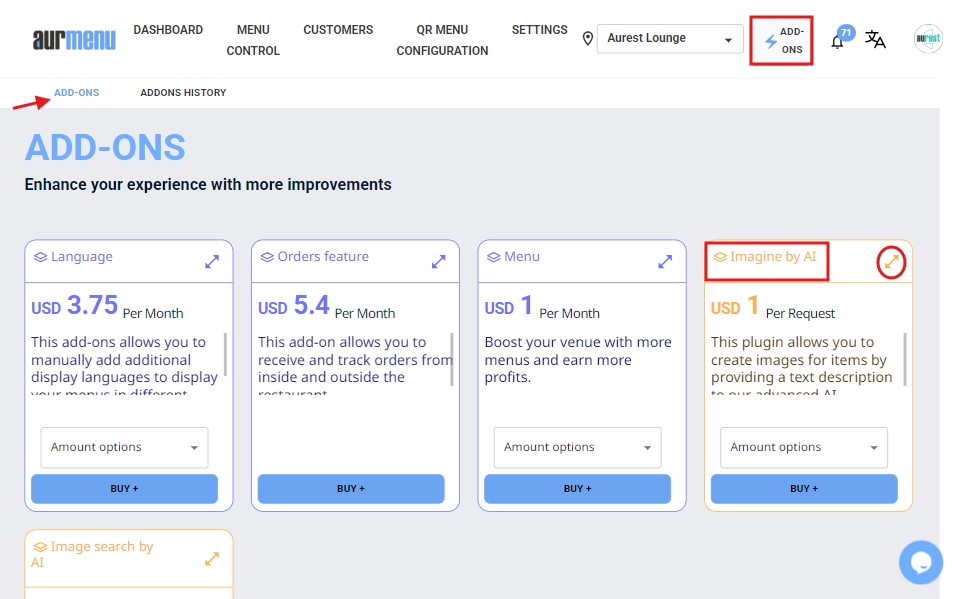
Task: Expand the Image search by AI card
Action: pos(212,559)
